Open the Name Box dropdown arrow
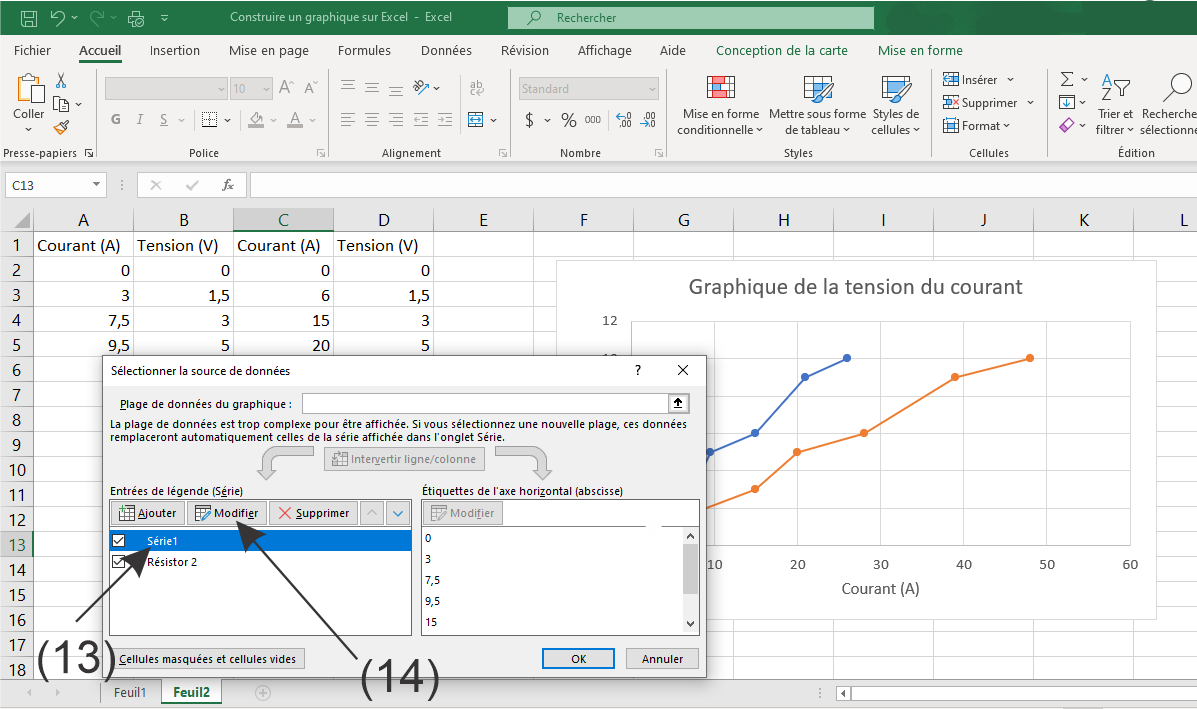 pyautogui.click(x=96, y=185)
